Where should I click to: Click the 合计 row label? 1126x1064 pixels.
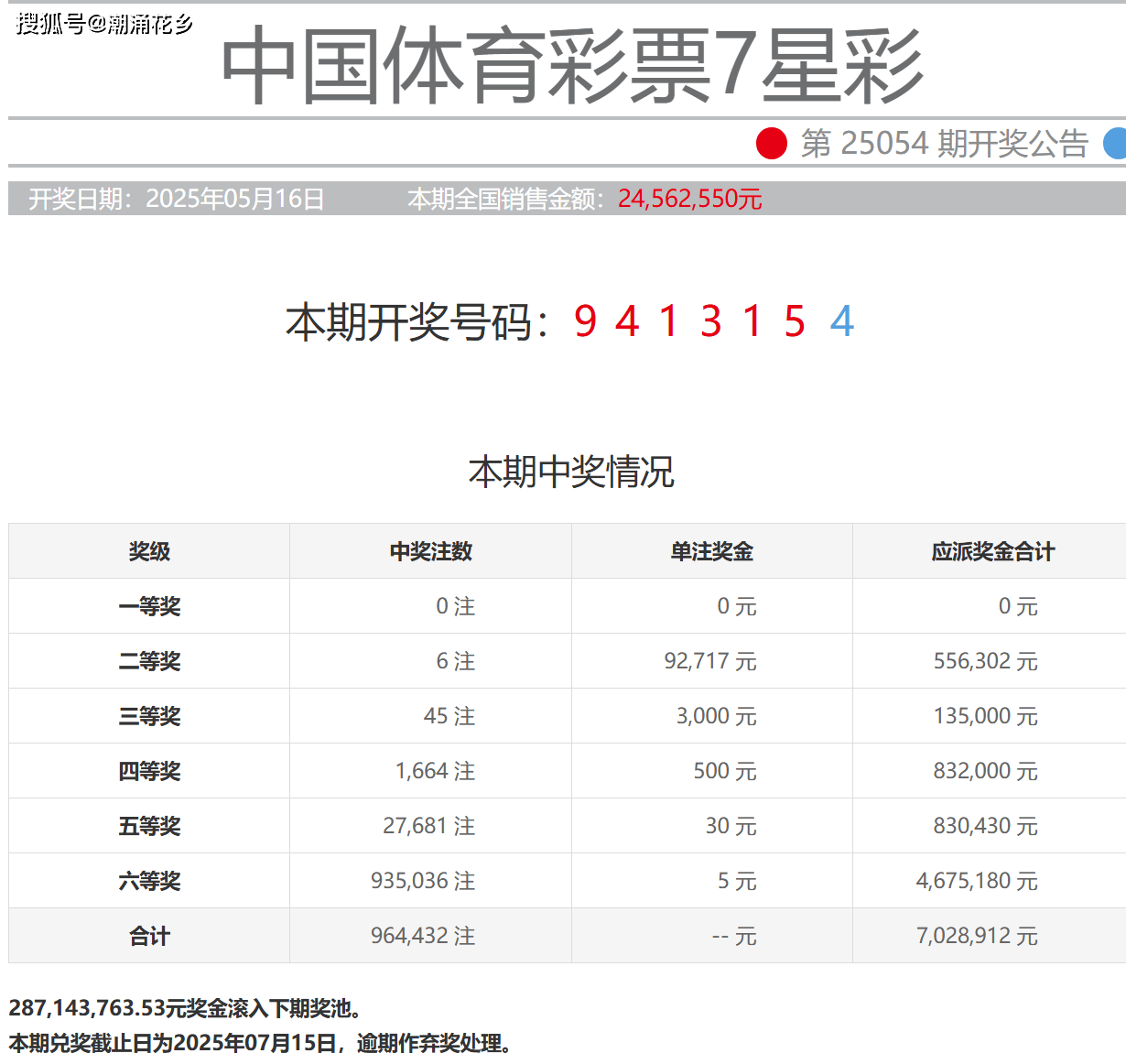click(x=149, y=936)
